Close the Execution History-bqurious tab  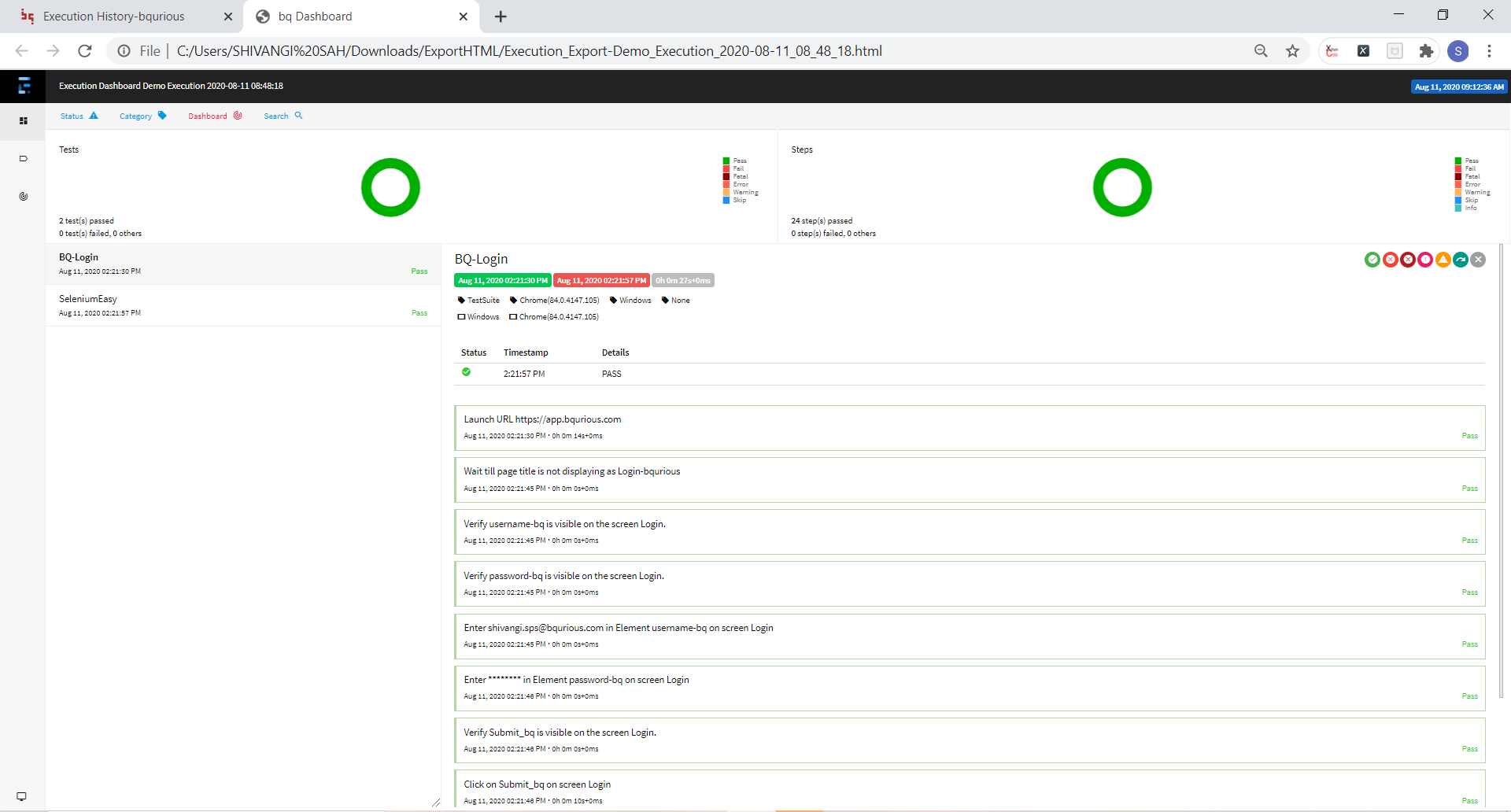[x=228, y=17]
